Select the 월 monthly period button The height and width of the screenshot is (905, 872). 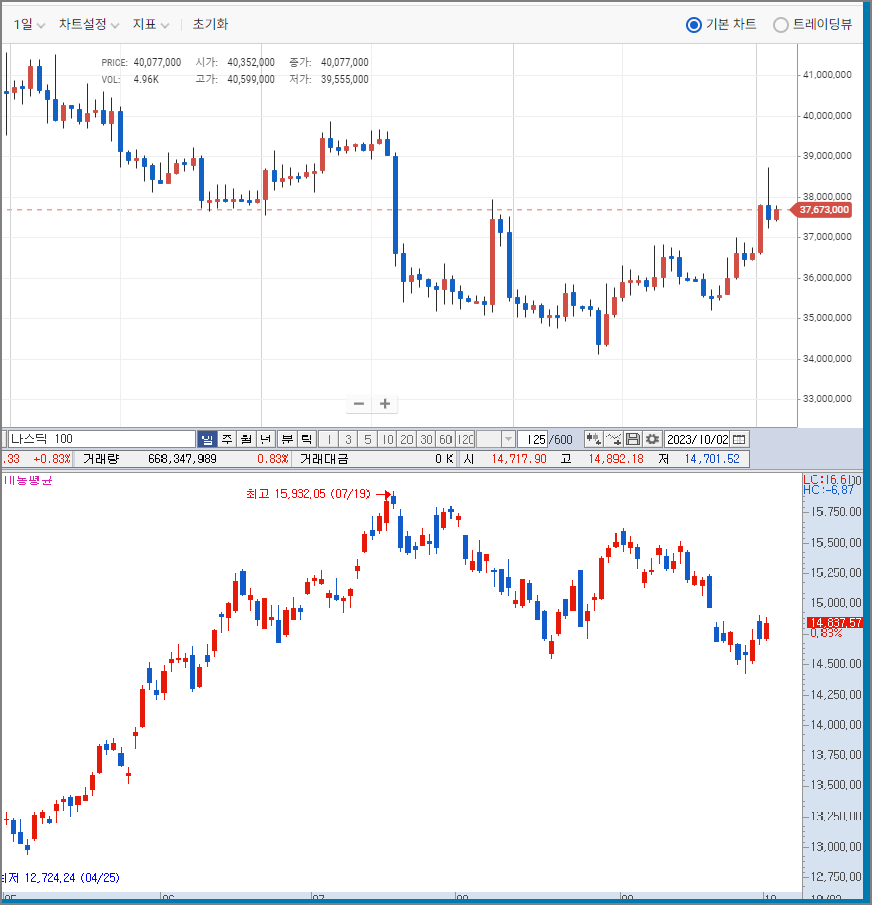pos(246,439)
